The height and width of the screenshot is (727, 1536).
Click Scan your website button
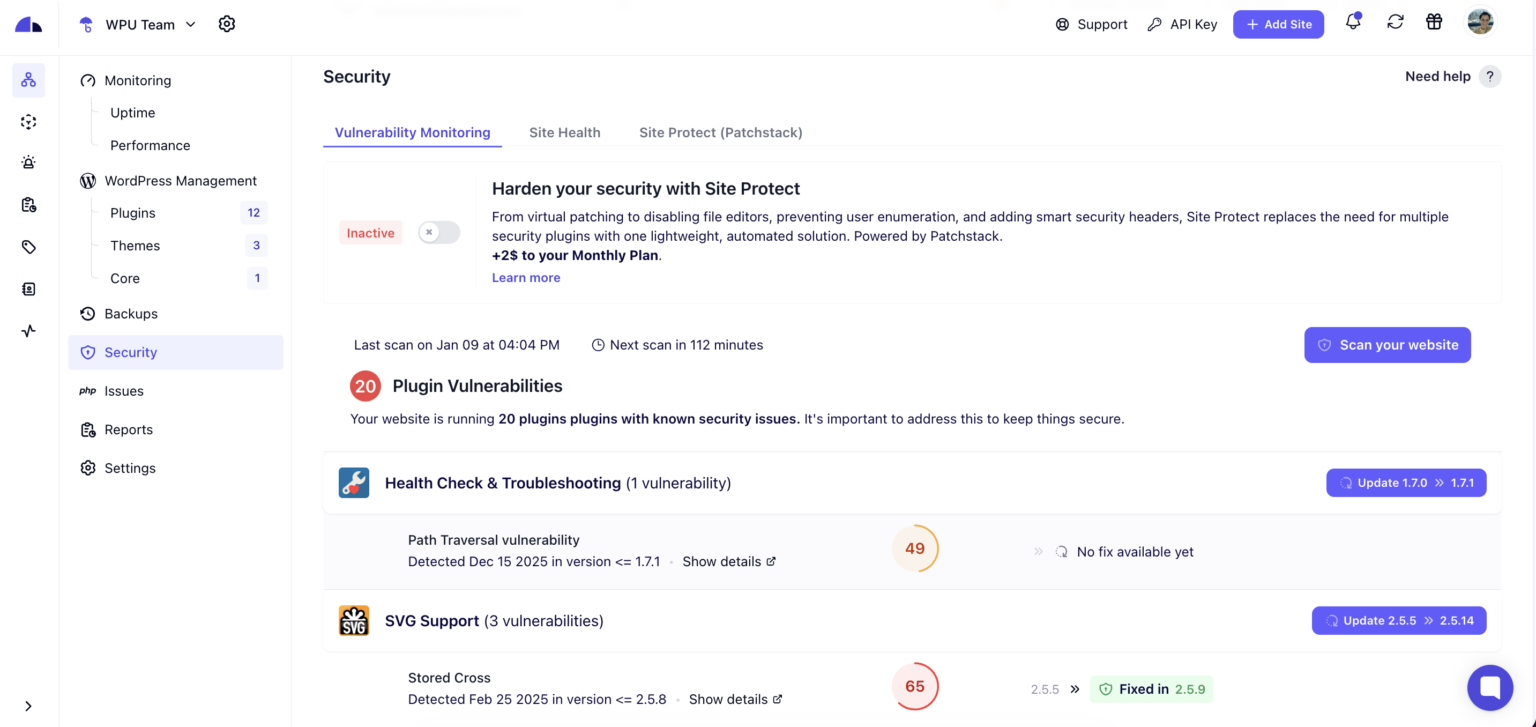pyautogui.click(x=1387, y=345)
